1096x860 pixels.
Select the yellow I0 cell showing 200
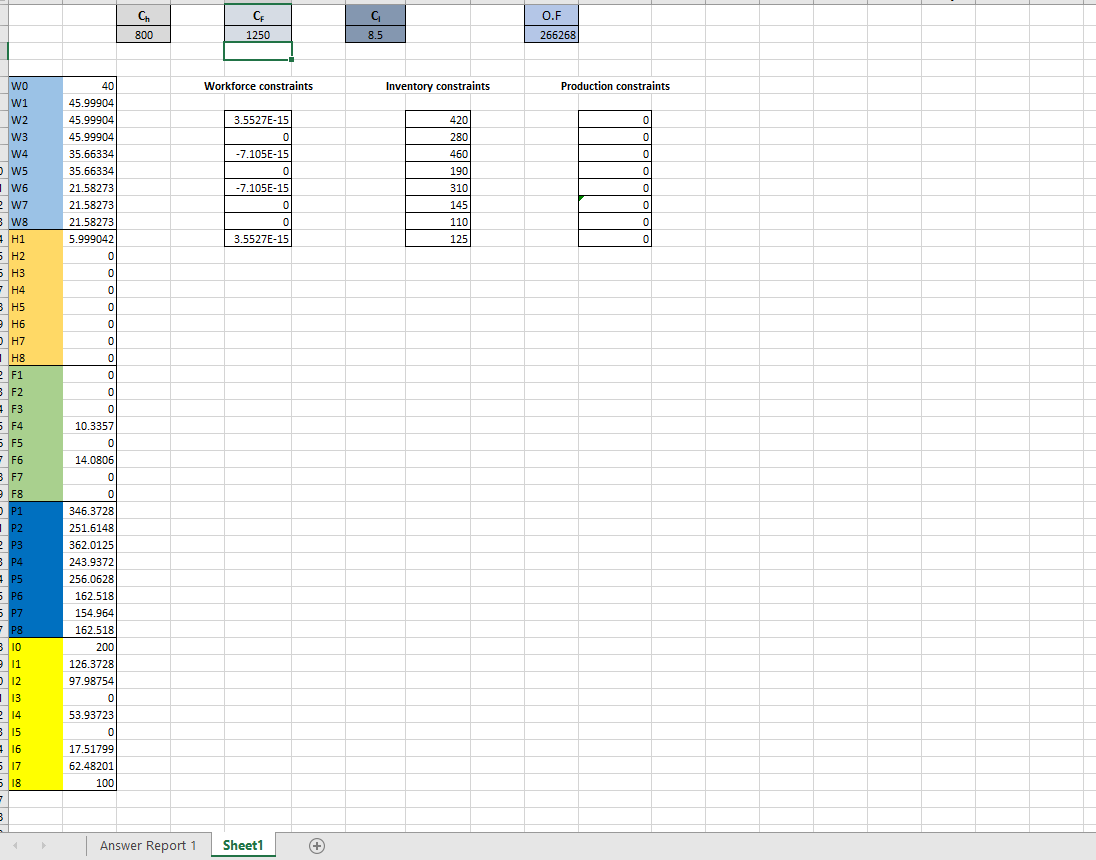pos(88,647)
